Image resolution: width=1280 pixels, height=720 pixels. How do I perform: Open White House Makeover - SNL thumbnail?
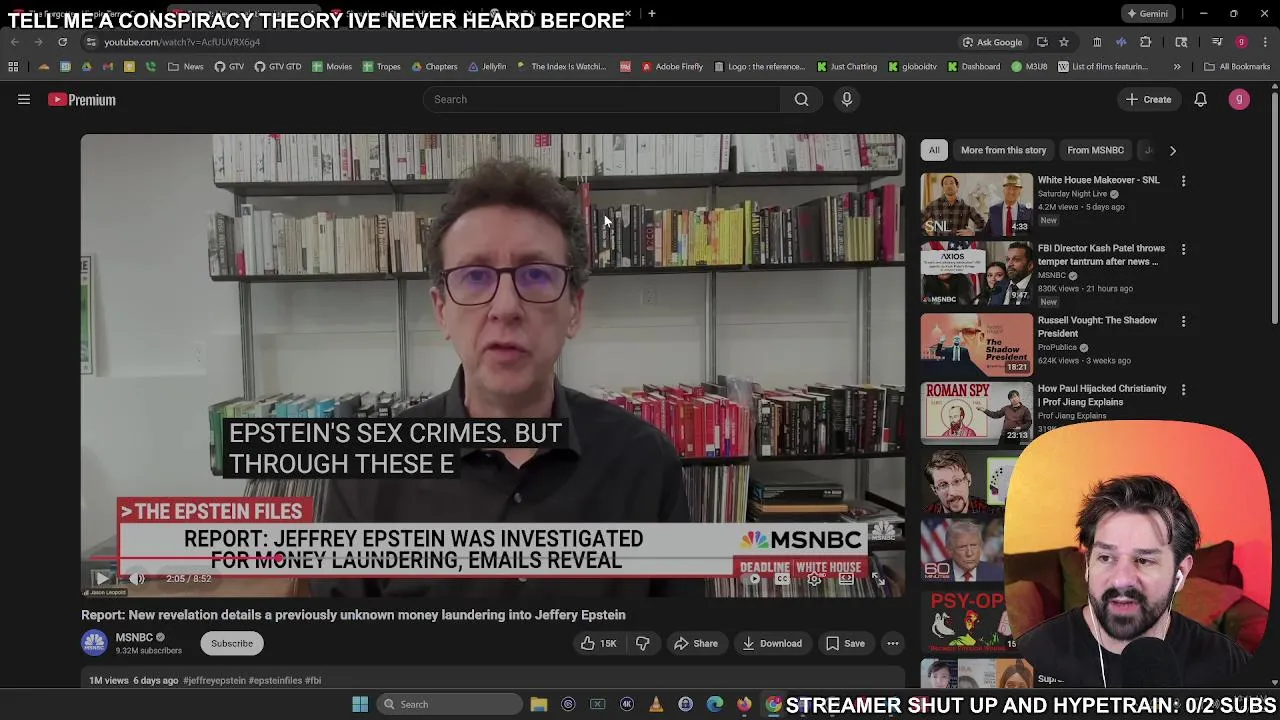(x=976, y=204)
